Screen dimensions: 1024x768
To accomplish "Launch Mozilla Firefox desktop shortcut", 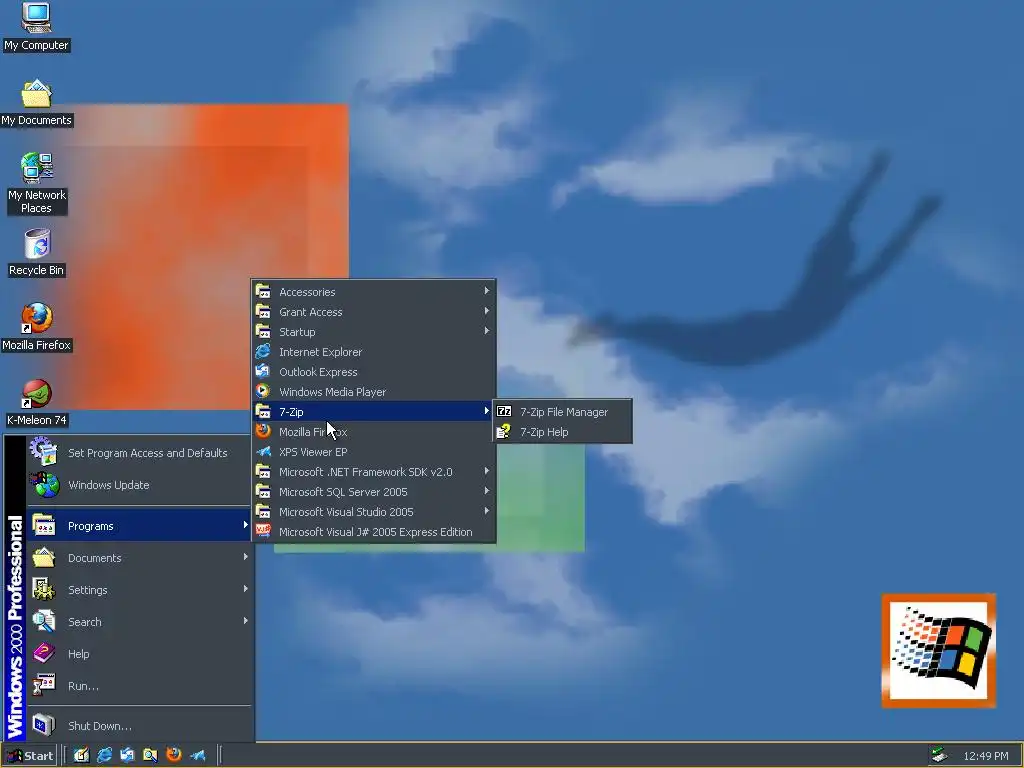I will pos(37,327).
